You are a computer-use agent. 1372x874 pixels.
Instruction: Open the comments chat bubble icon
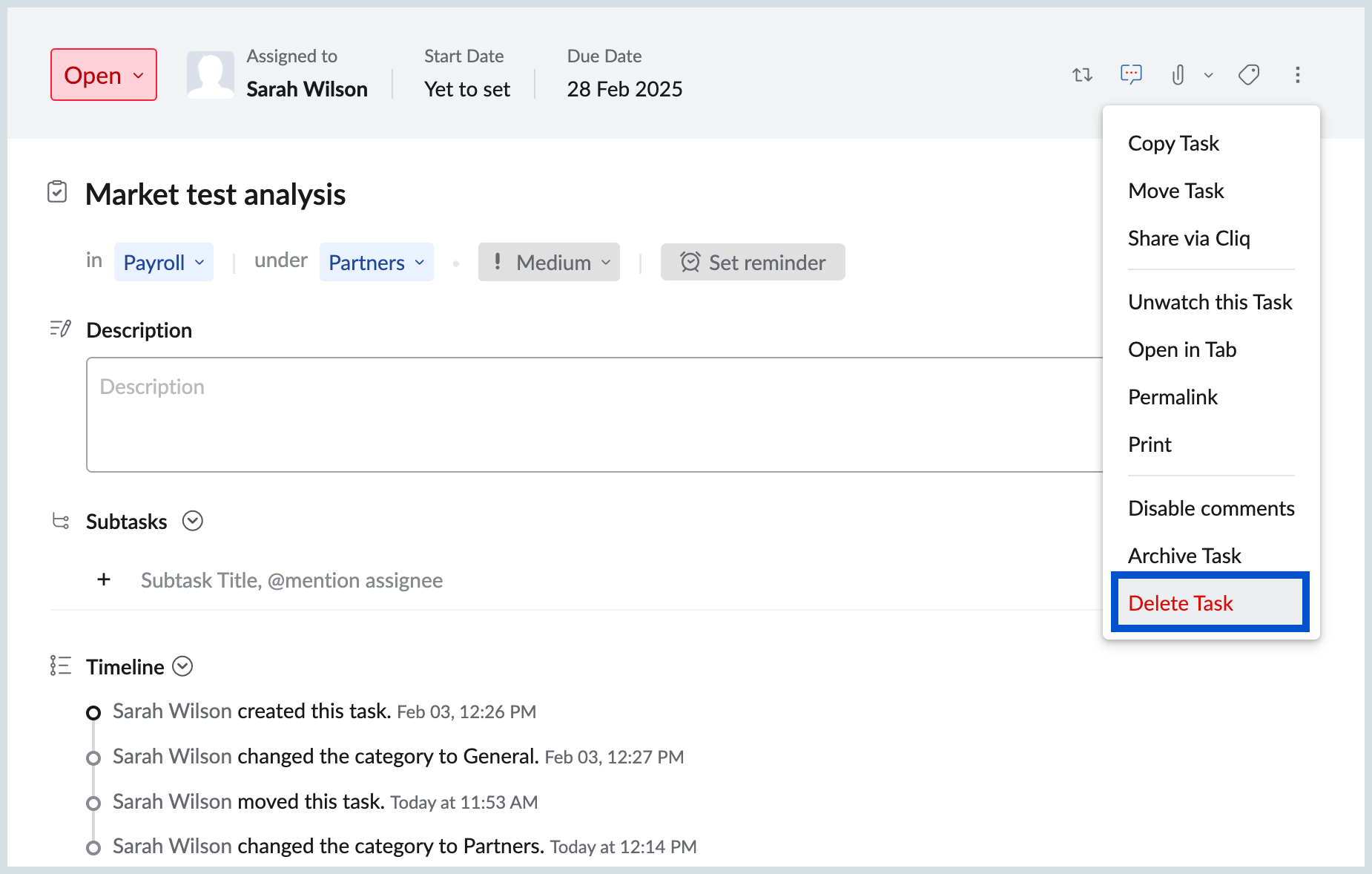(1130, 74)
